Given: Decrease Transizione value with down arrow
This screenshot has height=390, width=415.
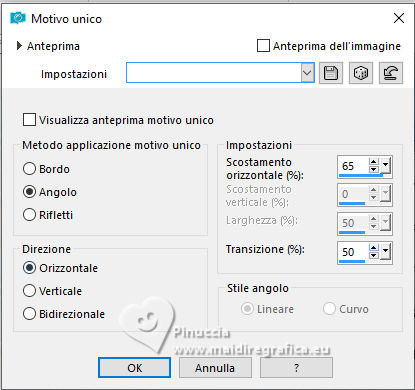Looking at the screenshot, I should (x=374, y=255).
